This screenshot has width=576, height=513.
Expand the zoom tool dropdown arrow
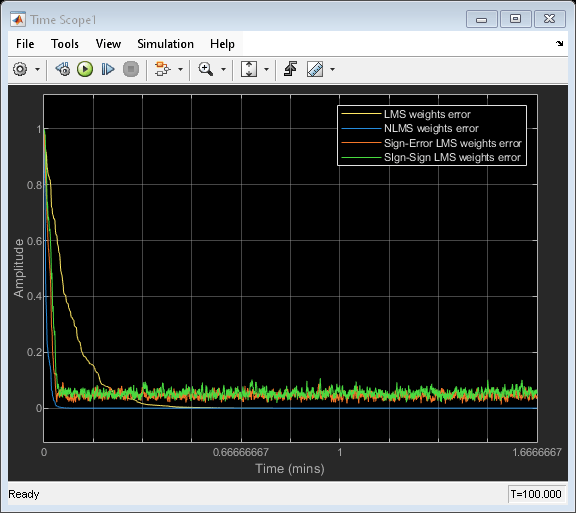pyautogui.click(x=223, y=69)
